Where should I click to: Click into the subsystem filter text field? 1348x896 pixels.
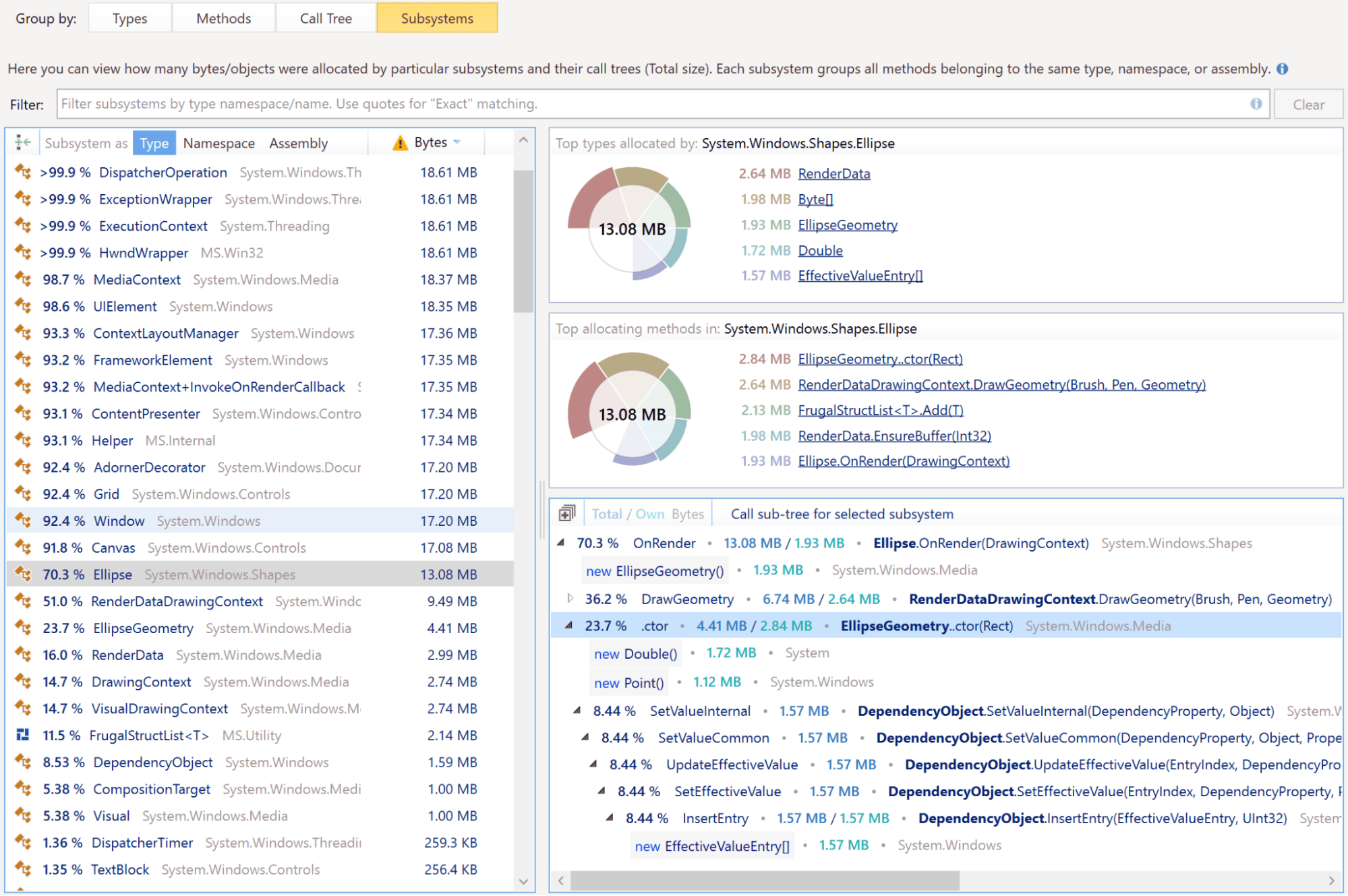(647, 104)
